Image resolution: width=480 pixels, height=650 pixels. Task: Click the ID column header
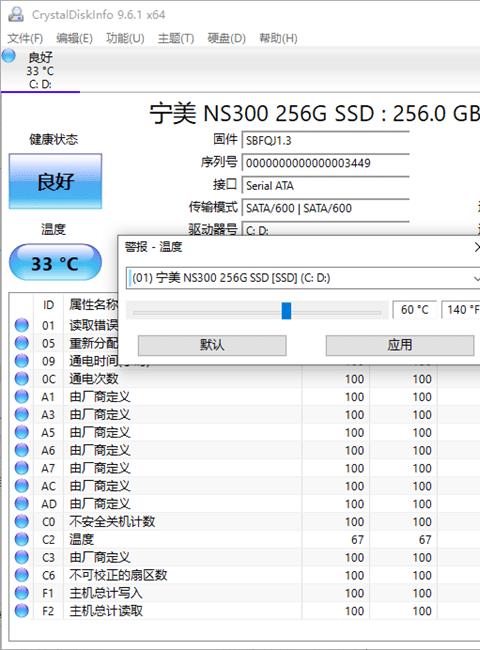(48, 305)
